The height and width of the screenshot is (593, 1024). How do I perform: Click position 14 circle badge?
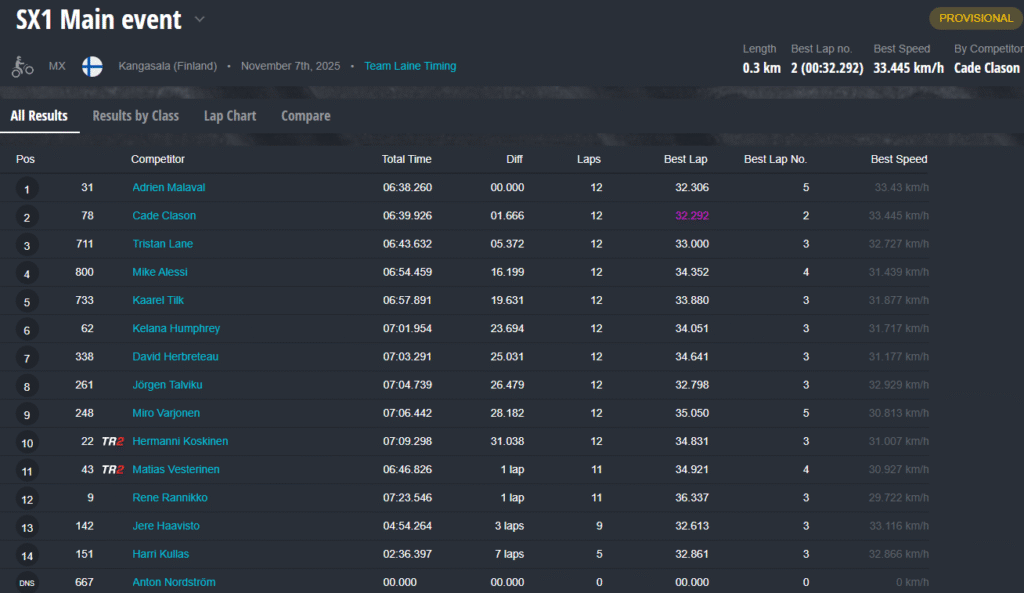pyautogui.click(x=27, y=555)
